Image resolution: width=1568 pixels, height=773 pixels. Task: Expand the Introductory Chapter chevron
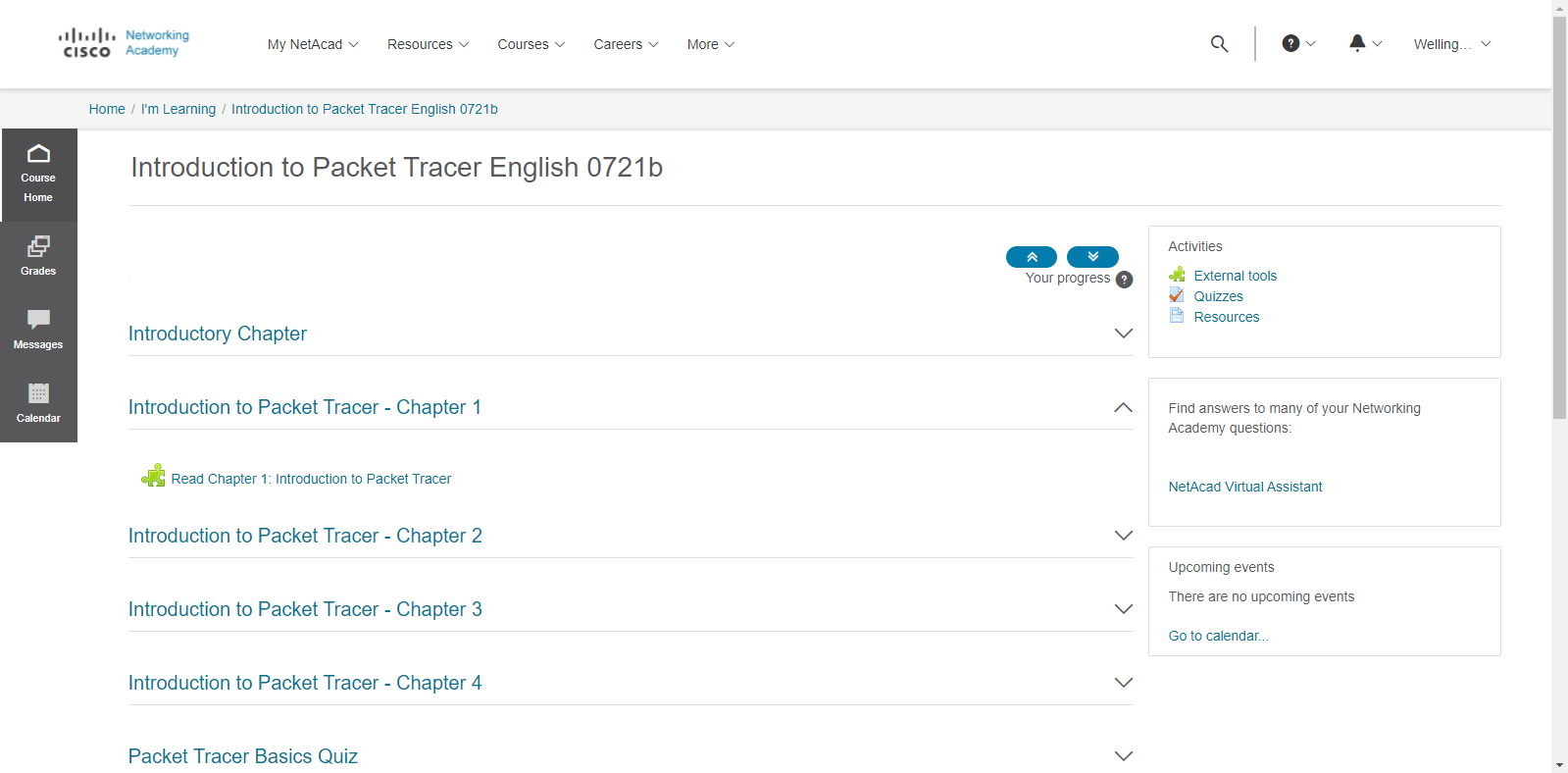click(1124, 334)
